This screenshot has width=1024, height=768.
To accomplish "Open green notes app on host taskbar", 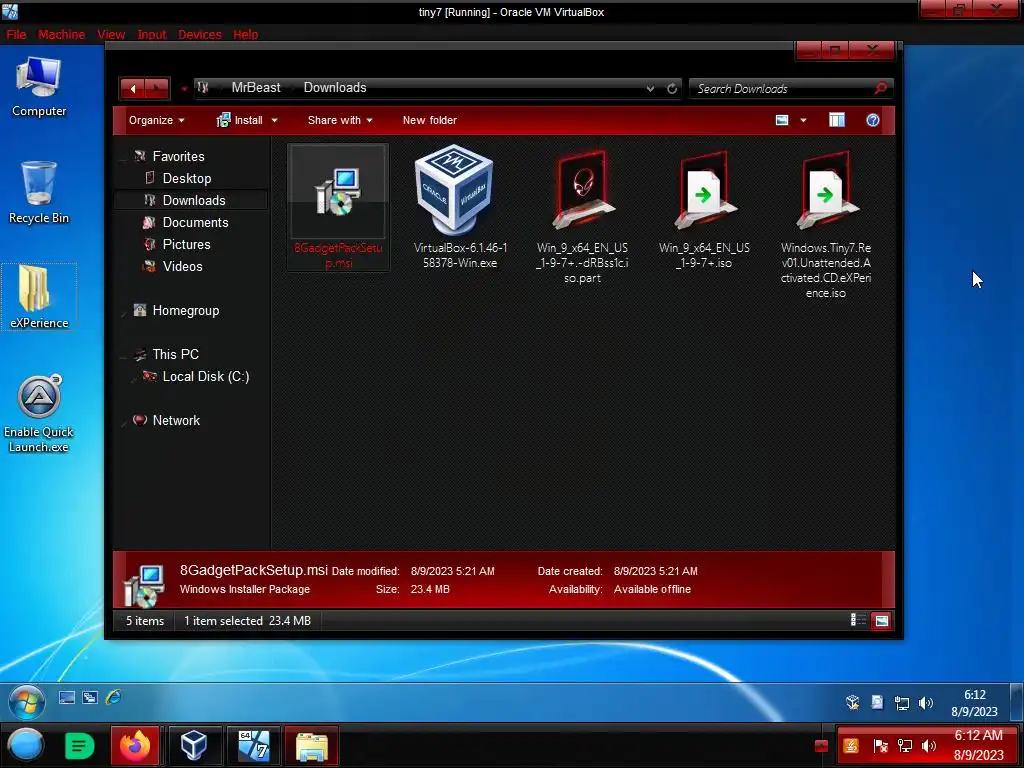I will tap(80, 745).
